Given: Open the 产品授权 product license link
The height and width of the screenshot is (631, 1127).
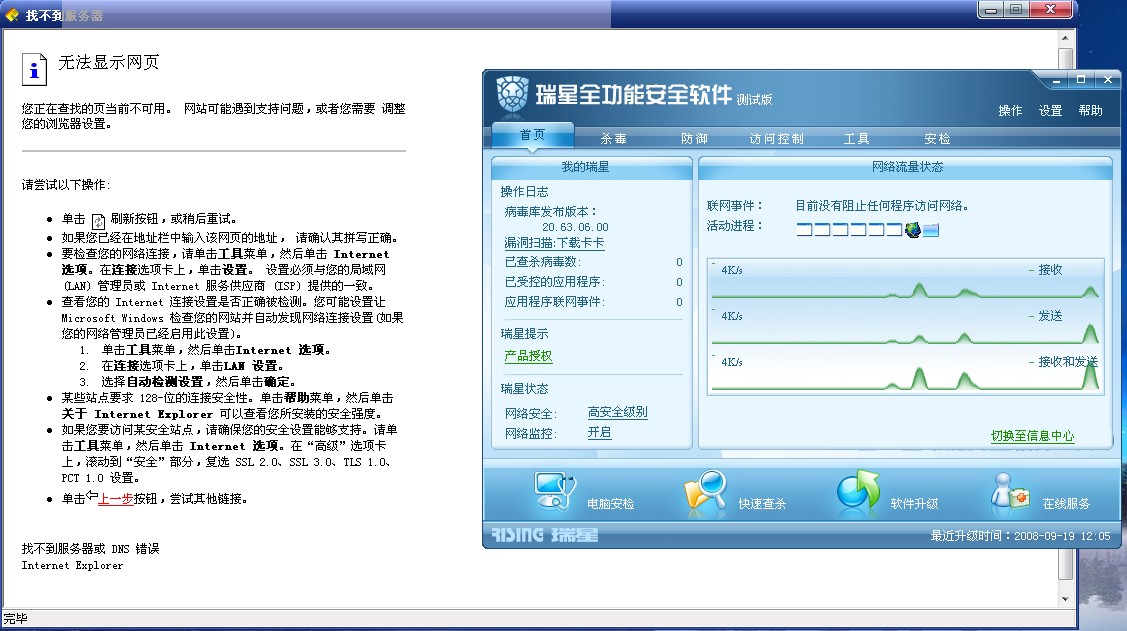Looking at the screenshot, I should [x=528, y=356].
